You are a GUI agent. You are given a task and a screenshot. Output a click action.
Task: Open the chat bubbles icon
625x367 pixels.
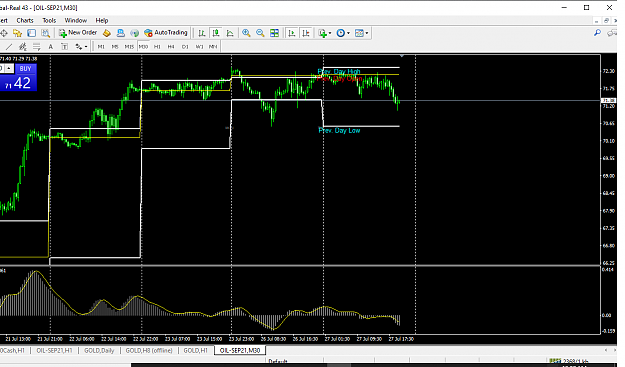(612, 33)
